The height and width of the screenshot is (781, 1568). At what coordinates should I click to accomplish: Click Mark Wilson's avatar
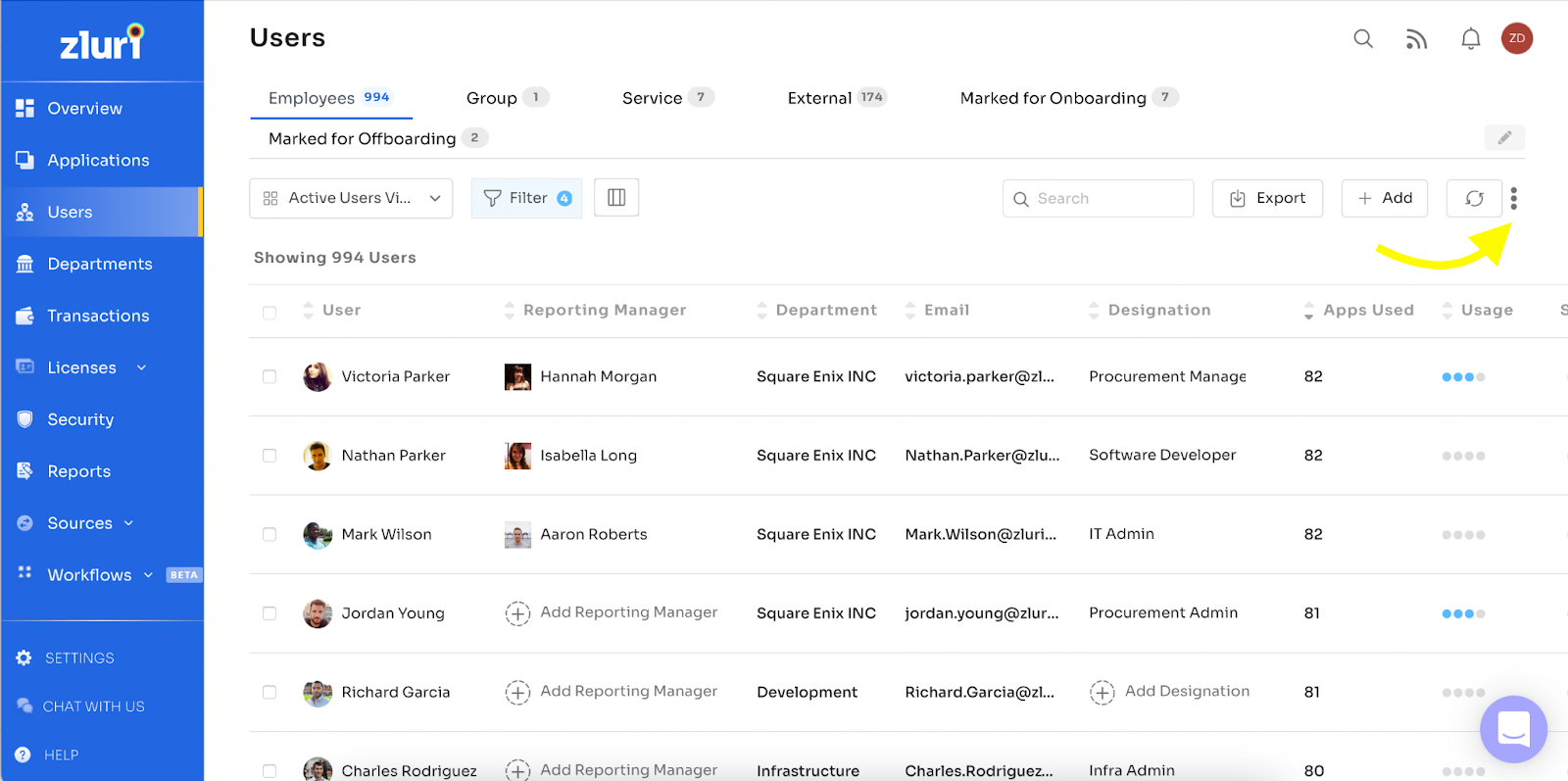pos(318,534)
